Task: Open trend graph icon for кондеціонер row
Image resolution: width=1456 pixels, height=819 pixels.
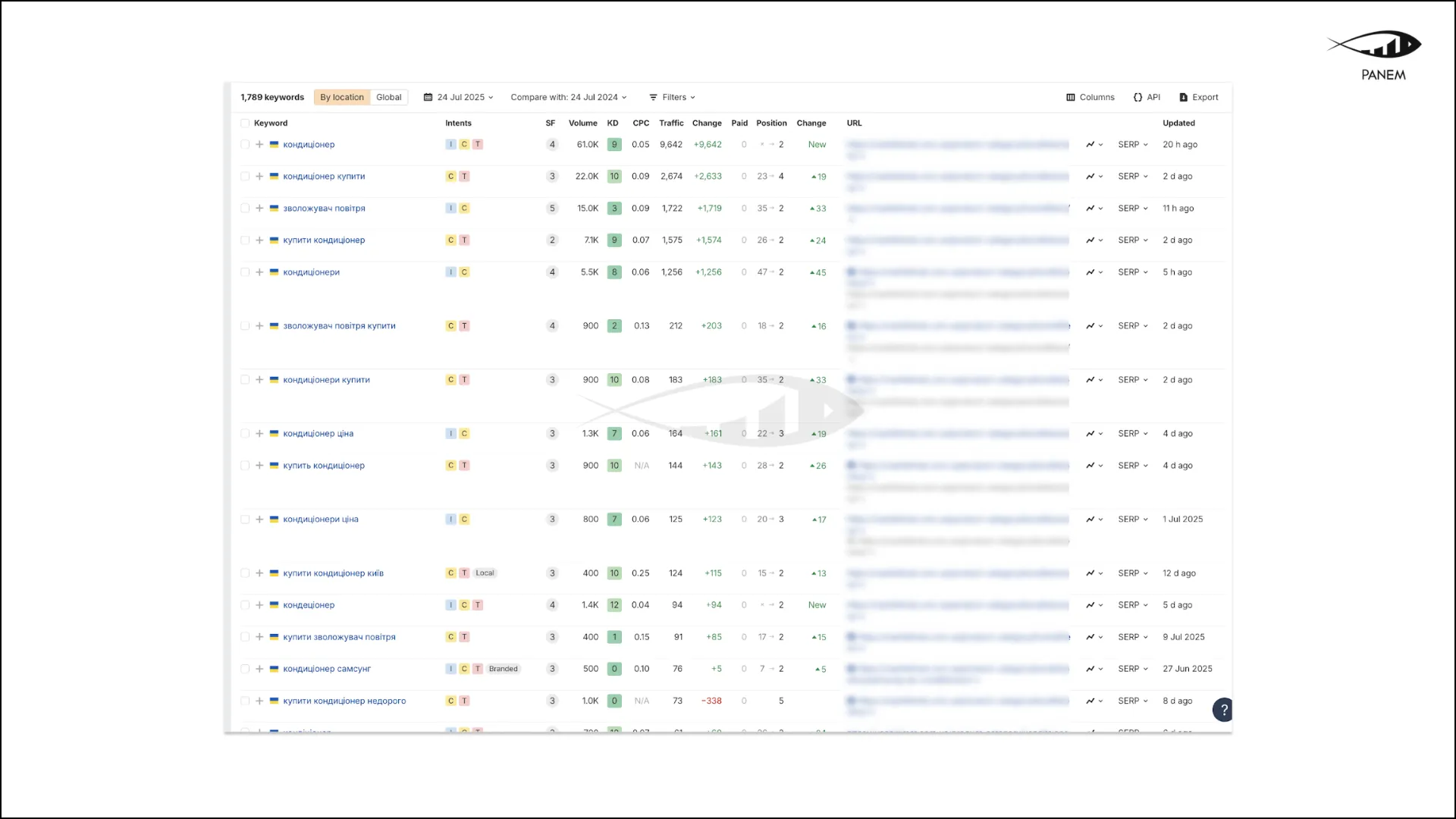Action: (1090, 605)
